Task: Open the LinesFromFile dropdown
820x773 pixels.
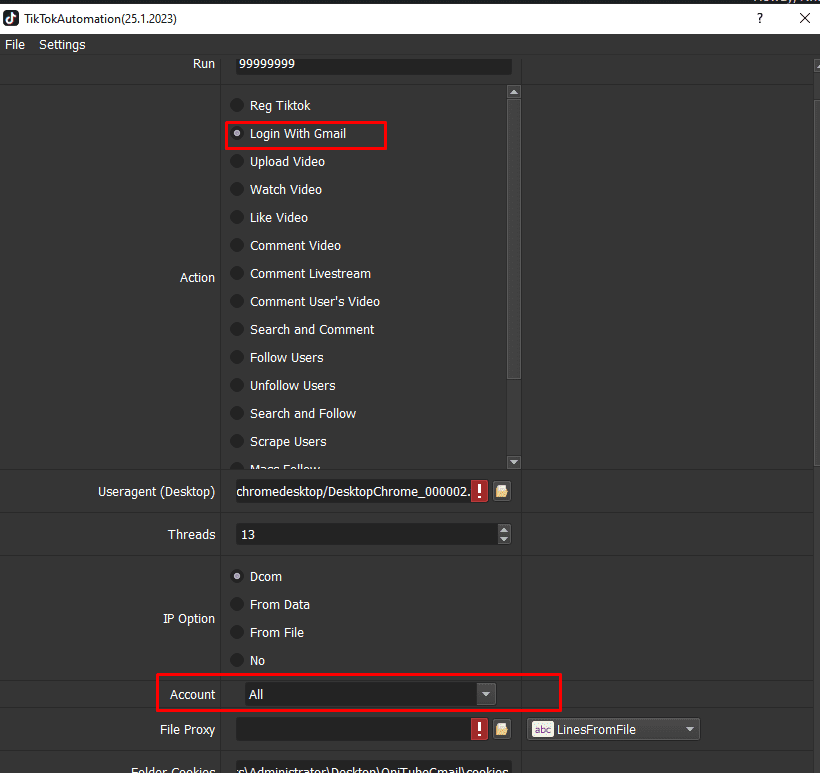Action: tap(613, 729)
